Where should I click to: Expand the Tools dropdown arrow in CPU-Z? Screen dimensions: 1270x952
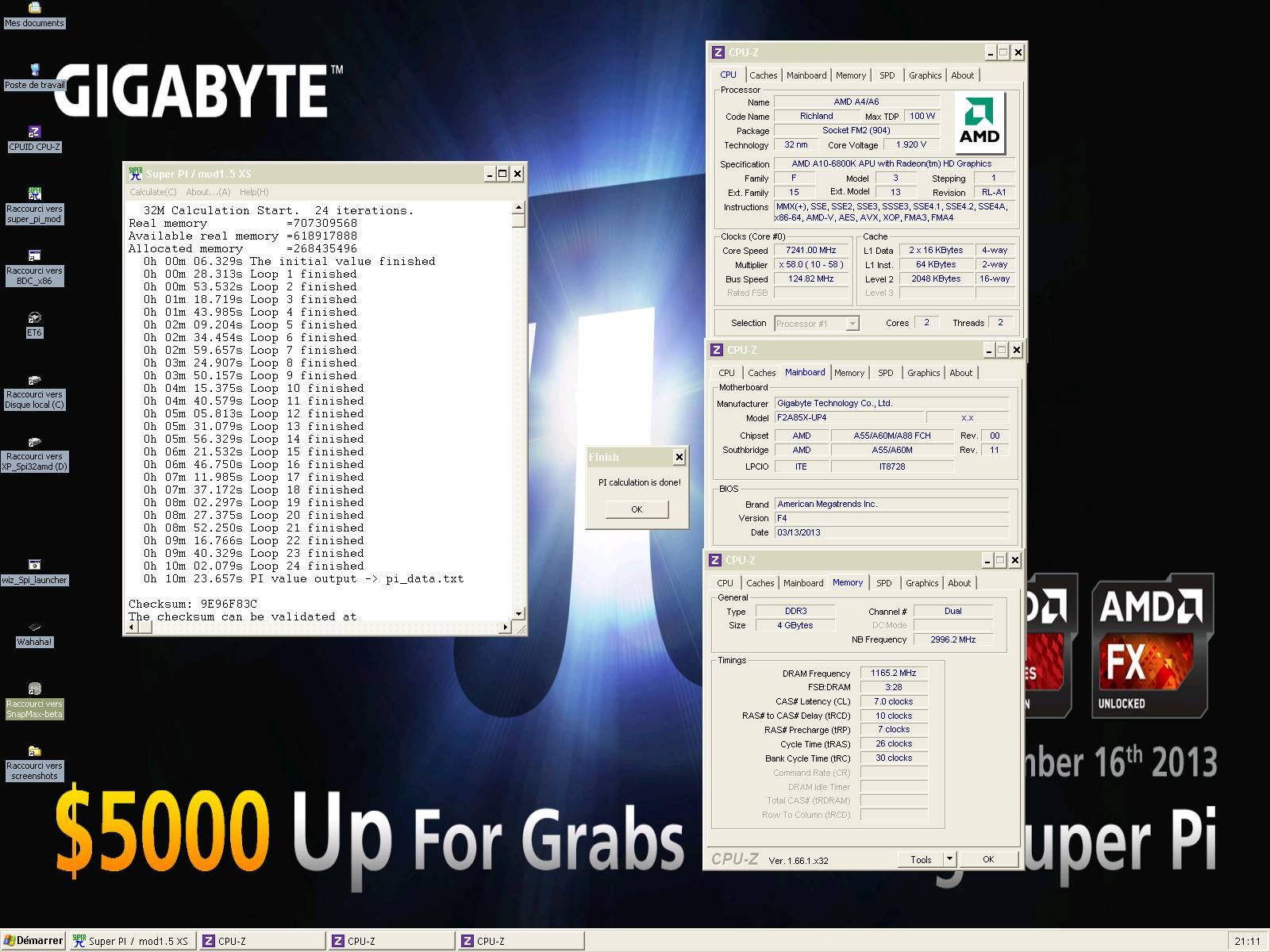(x=949, y=859)
